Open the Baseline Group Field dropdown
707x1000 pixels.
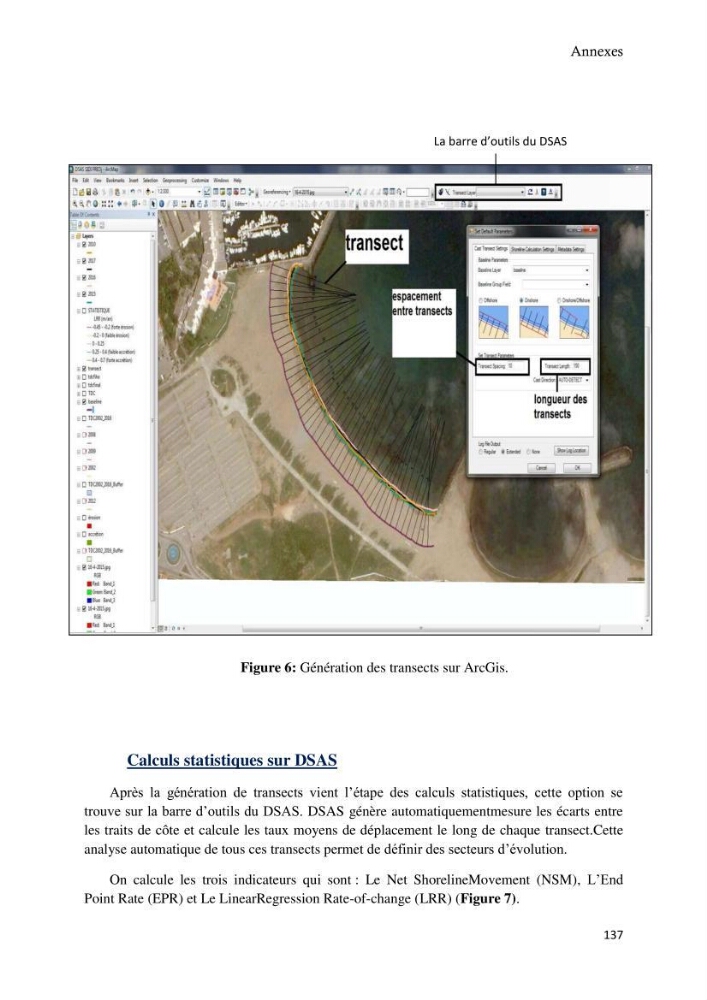point(555,284)
